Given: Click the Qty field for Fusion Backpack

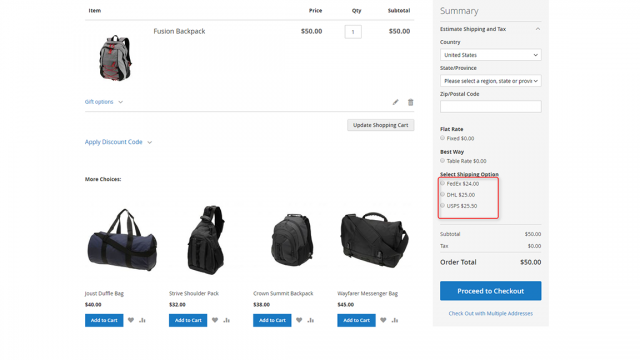Looking at the screenshot, I should (353, 32).
